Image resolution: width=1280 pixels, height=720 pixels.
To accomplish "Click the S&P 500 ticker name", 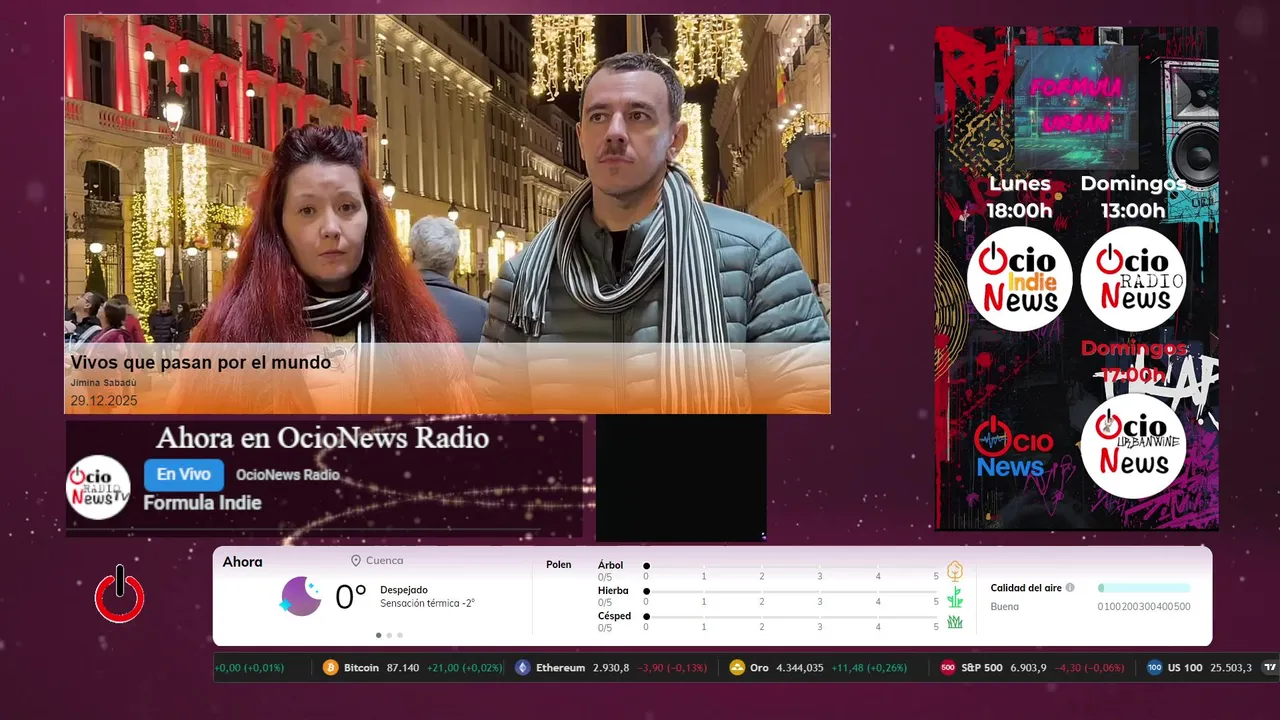I will pos(982,667).
